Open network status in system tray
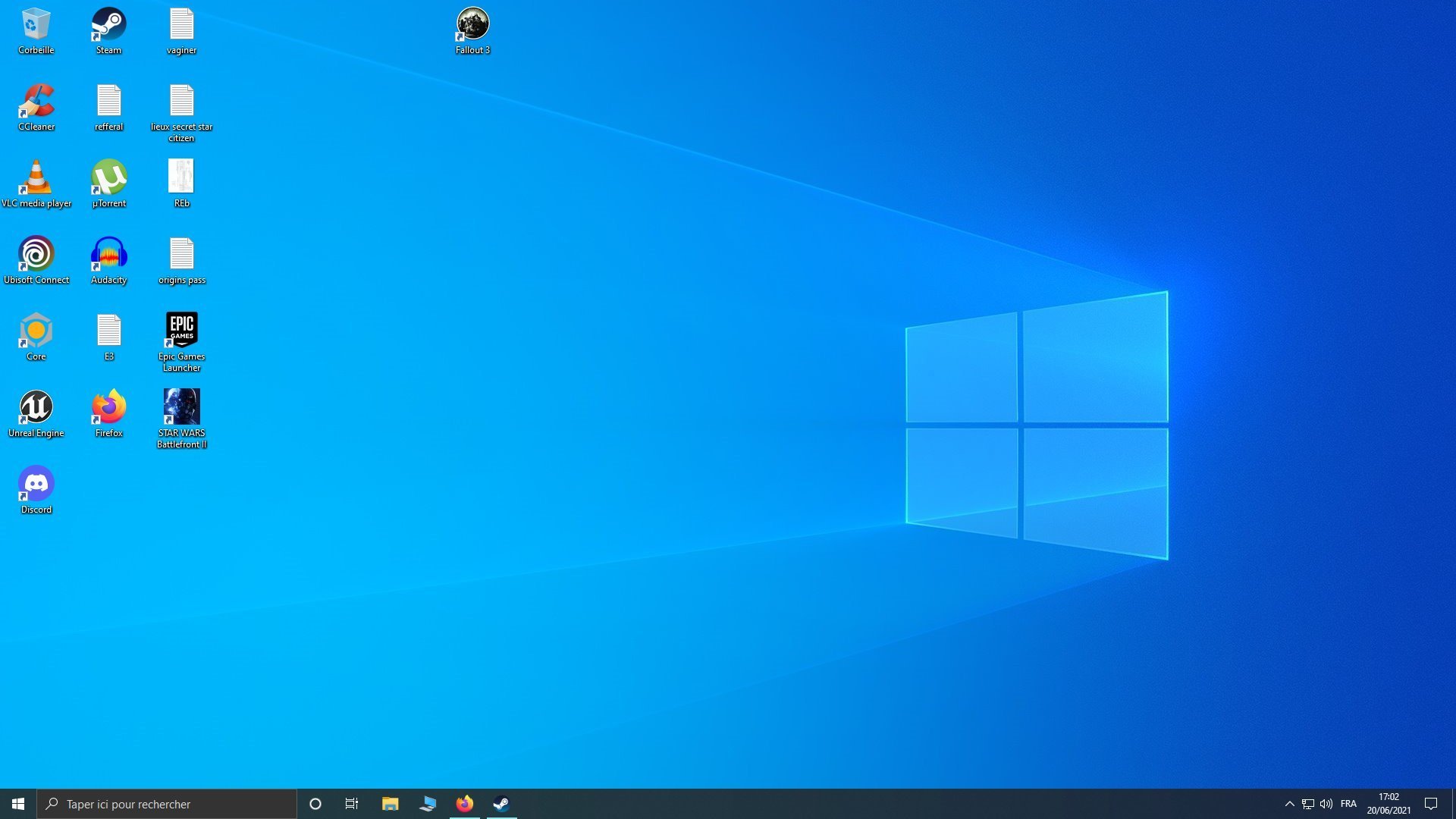This screenshot has width=1456, height=819. point(1308,804)
